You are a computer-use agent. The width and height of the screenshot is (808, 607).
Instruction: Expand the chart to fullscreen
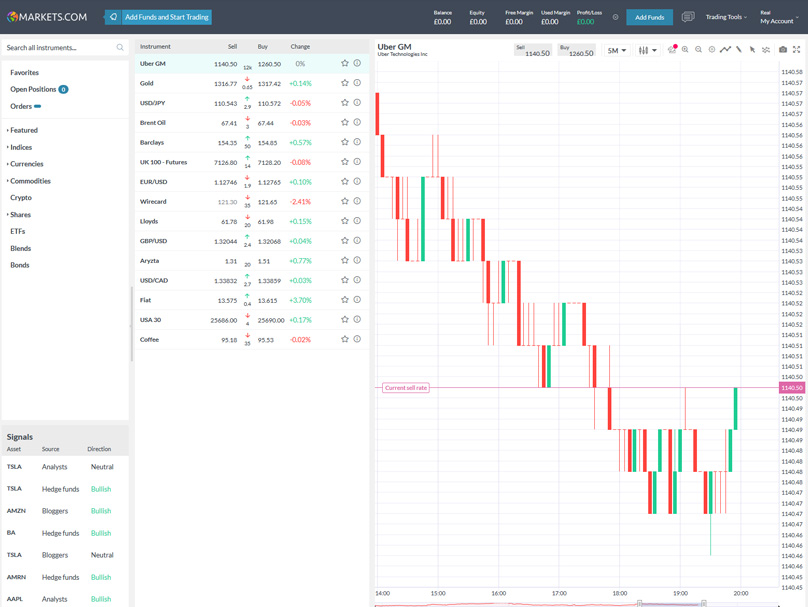(x=796, y=49)
